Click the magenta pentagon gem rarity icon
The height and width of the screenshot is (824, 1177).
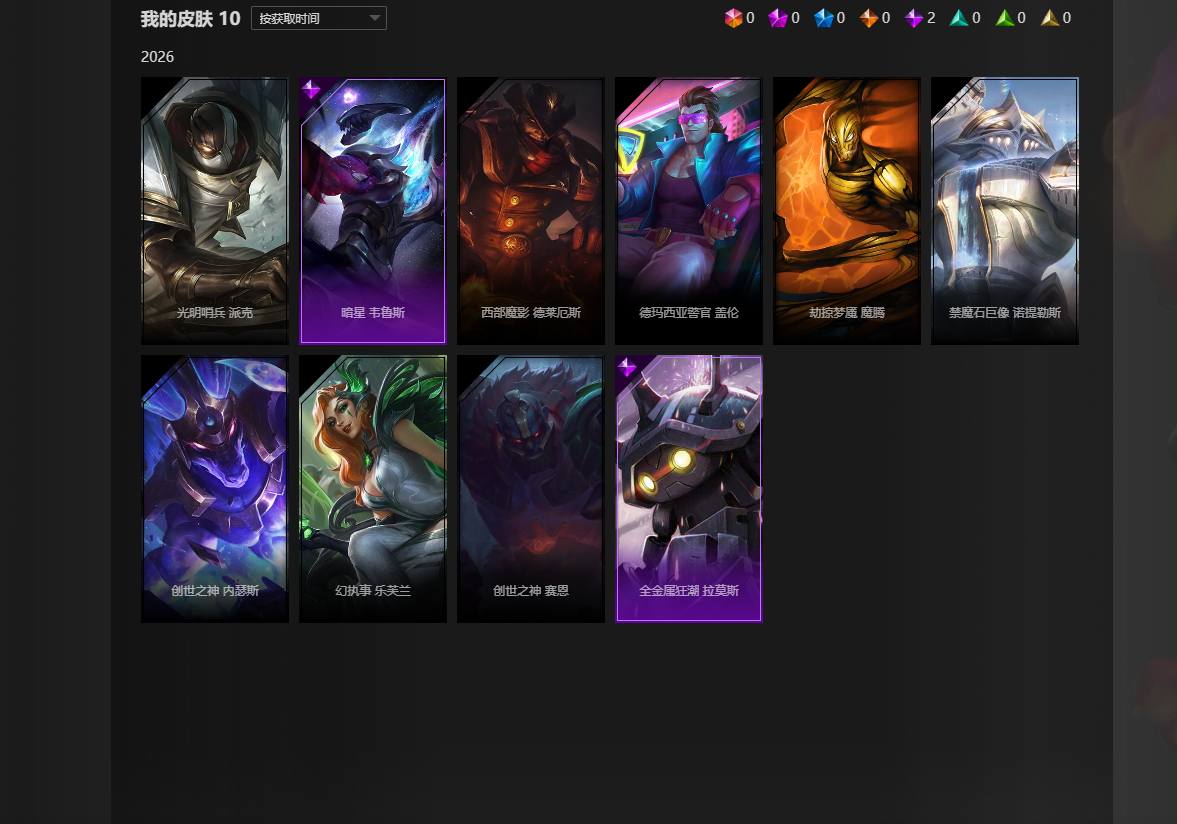[x=778, y=18]
